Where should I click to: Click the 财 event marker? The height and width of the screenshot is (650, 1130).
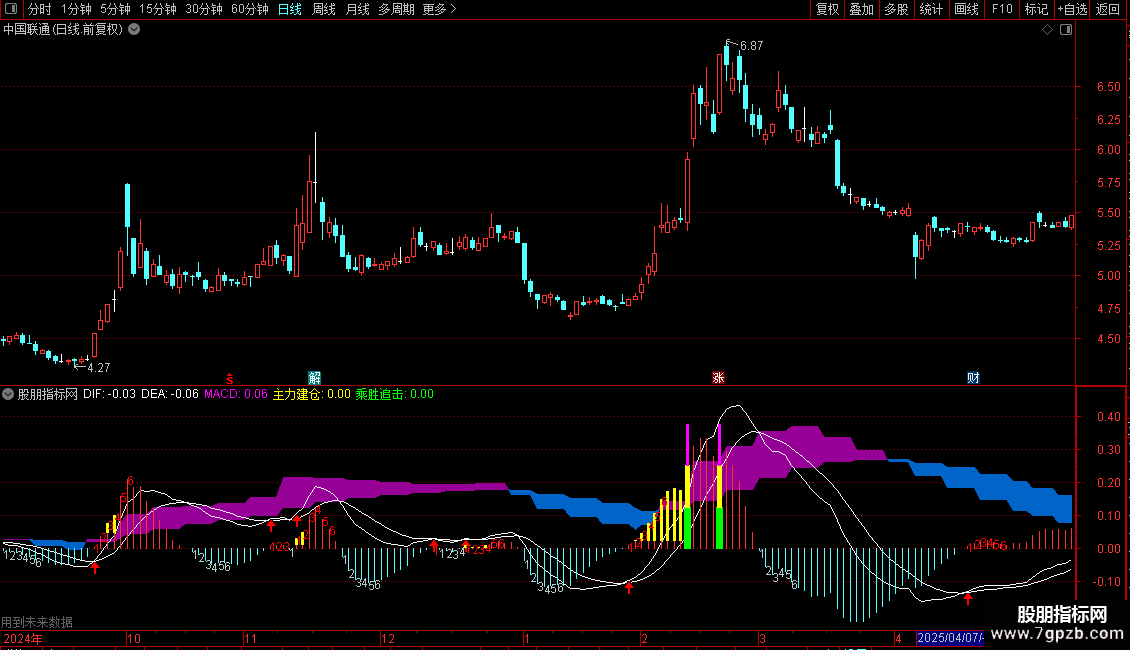(973, 378)
